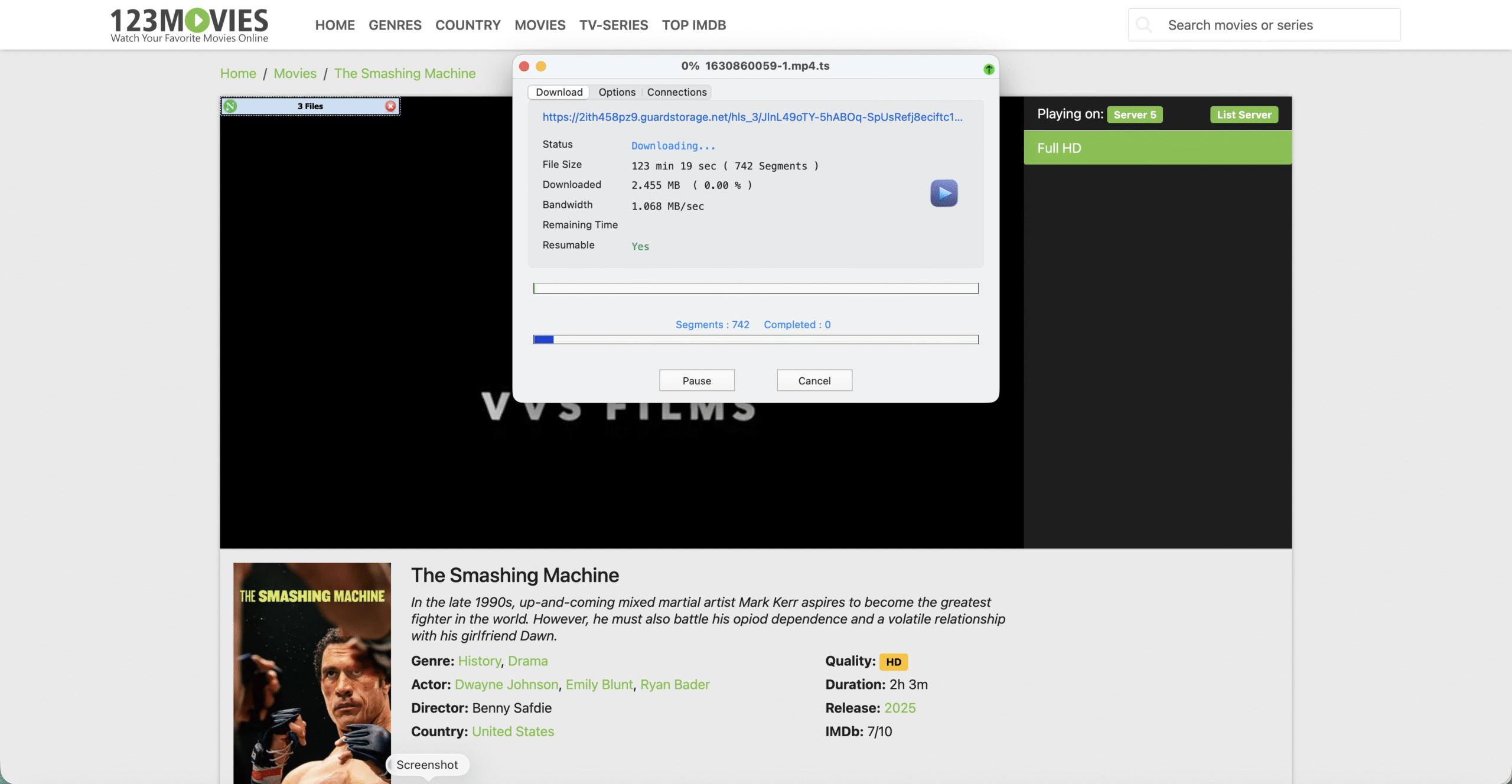Screen dimensions: 1512x784
Task: Click the guardstorage download URL link
Action: point(752,117)
